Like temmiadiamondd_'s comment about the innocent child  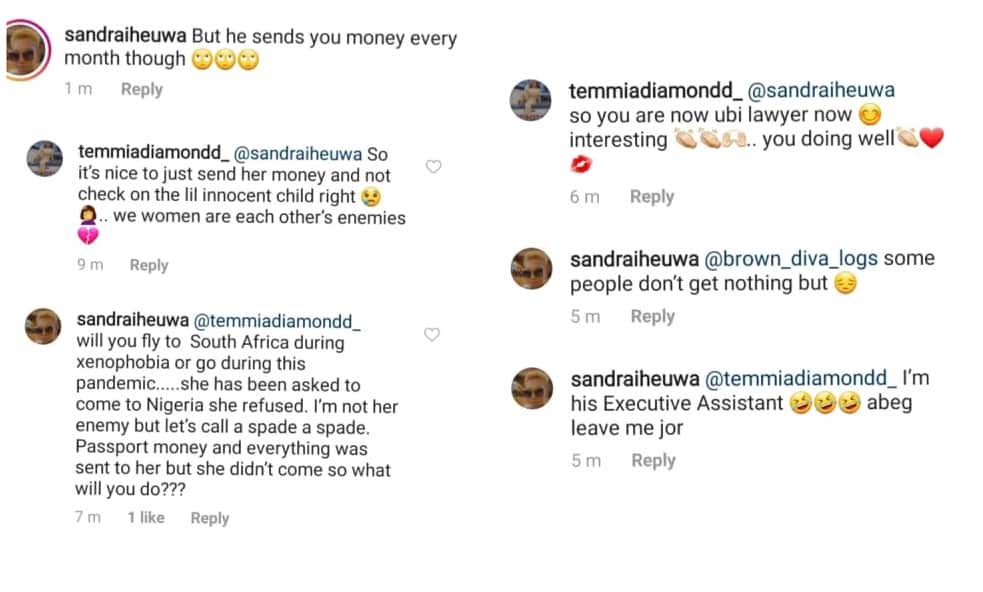pos(433,167)
